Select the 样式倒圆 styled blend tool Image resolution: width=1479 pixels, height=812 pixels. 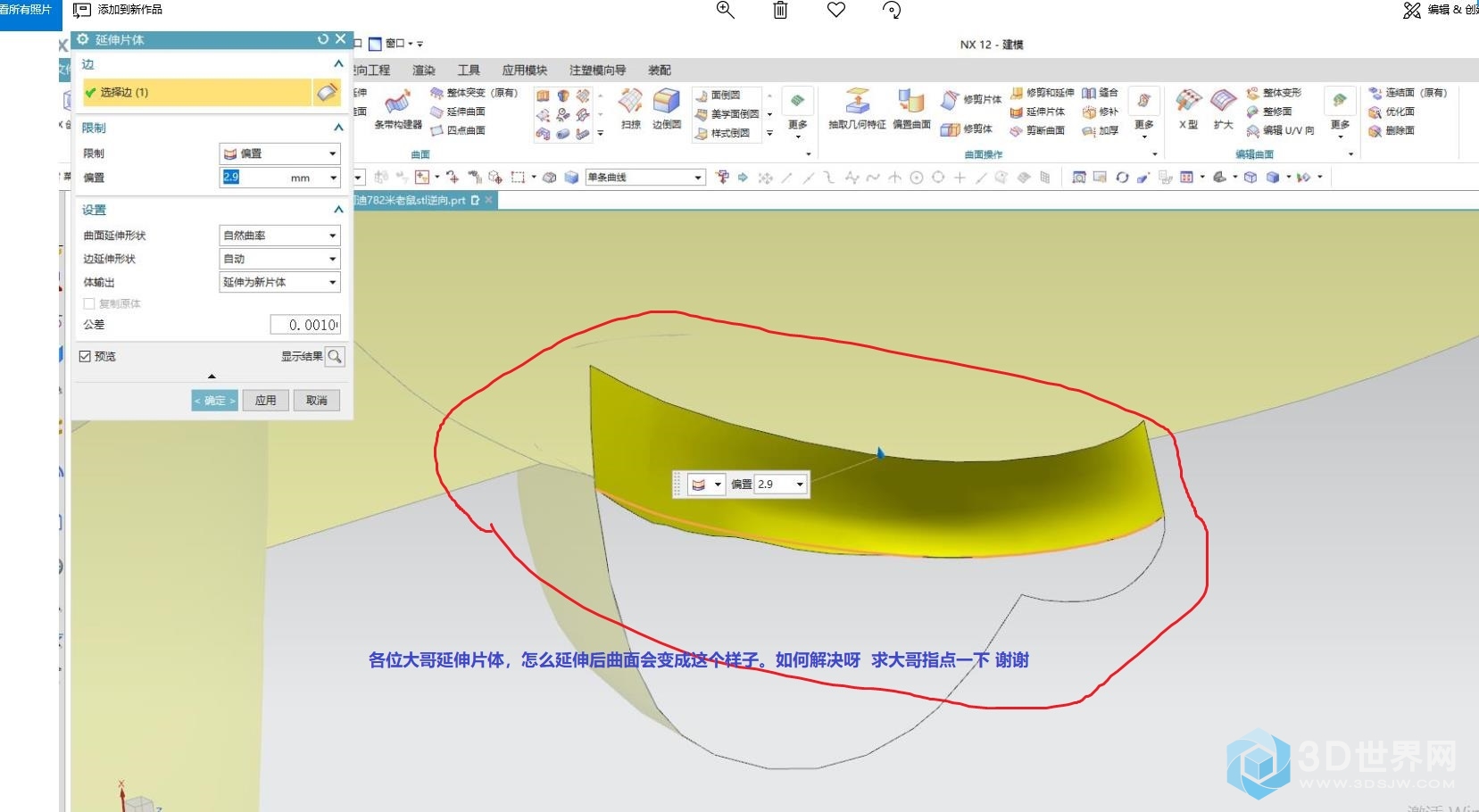(722, 133)
